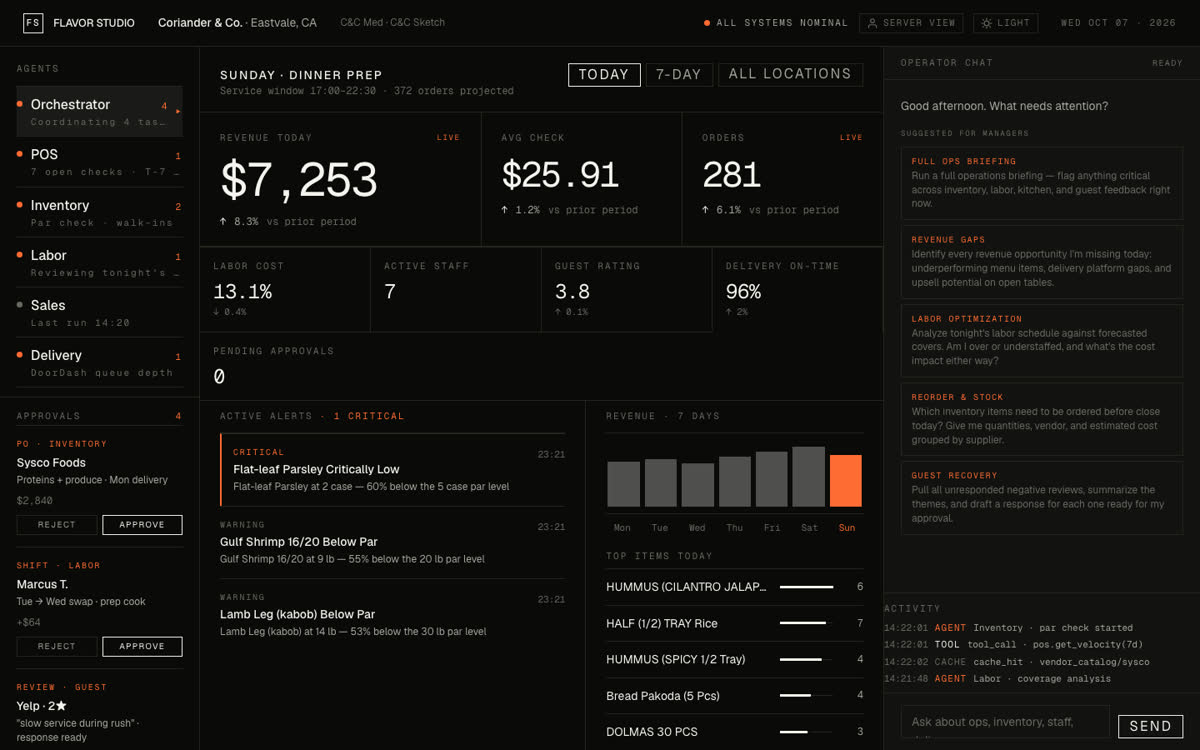Click the Orchestrator orange arrow indicator
1200x750 pixels.
tap(178, 111)
